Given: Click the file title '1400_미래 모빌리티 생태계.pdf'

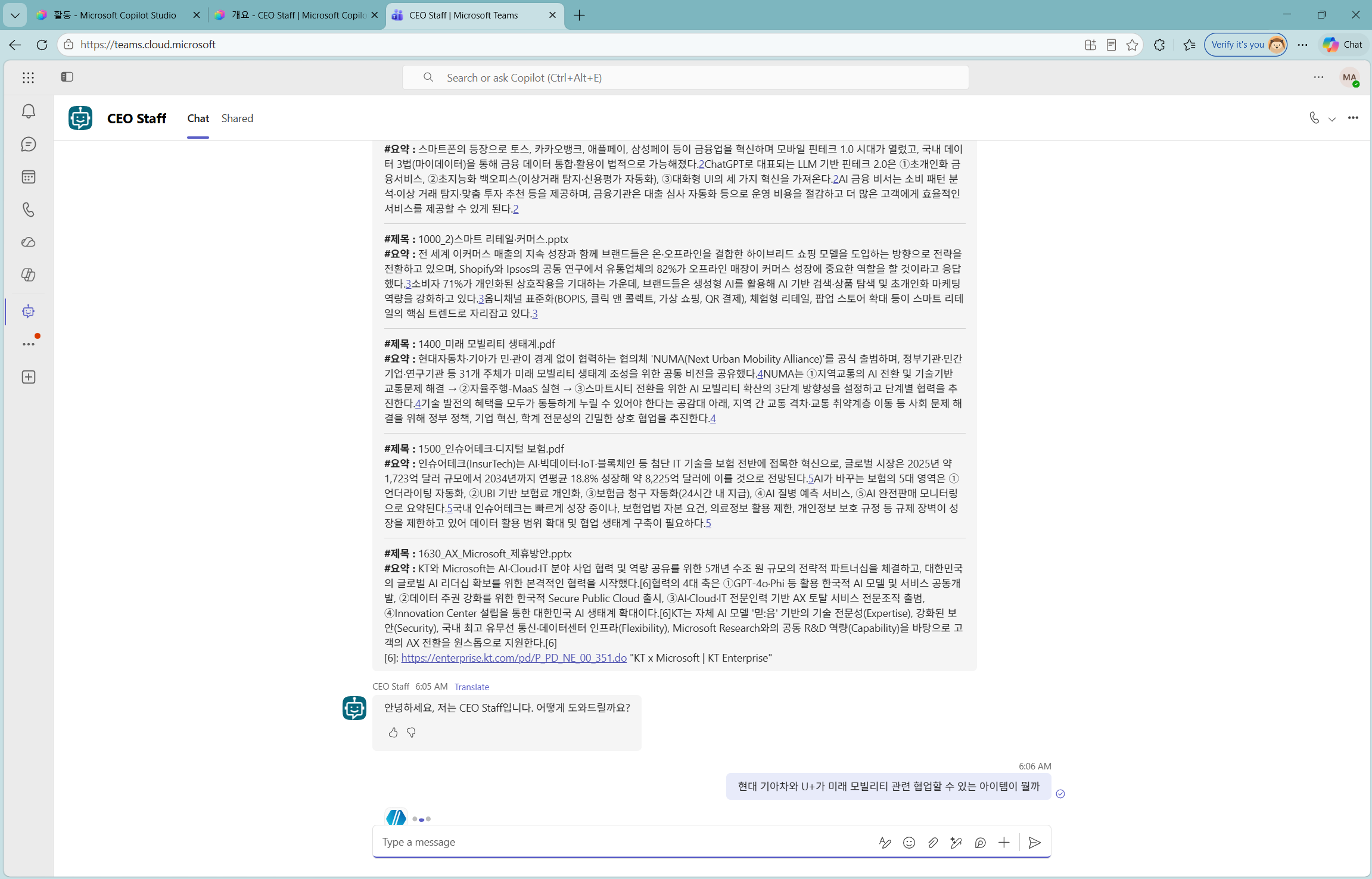Looking at the screenshot, I should (486, 344).
